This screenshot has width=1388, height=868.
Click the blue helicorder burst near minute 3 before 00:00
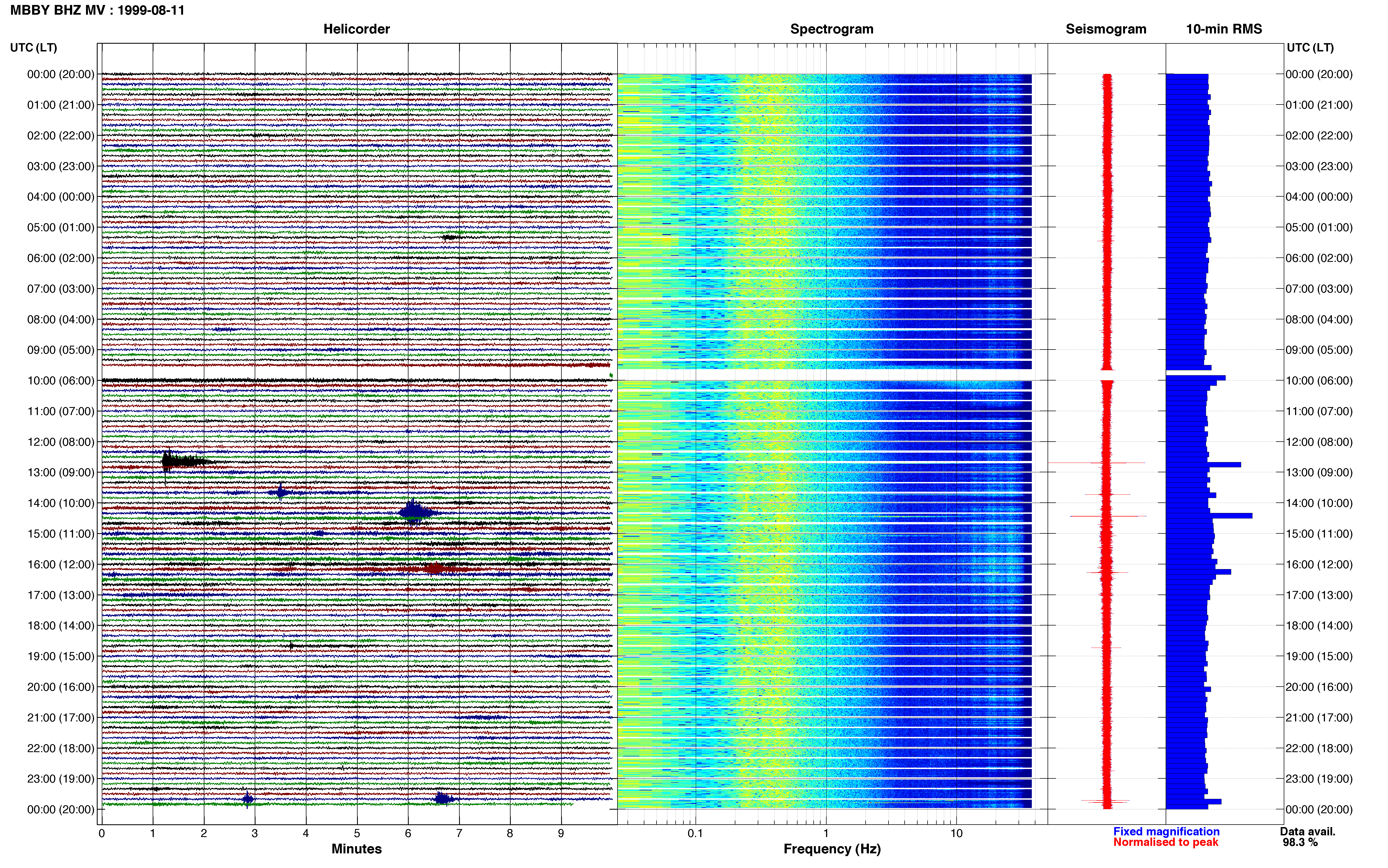tap(248, 799)
